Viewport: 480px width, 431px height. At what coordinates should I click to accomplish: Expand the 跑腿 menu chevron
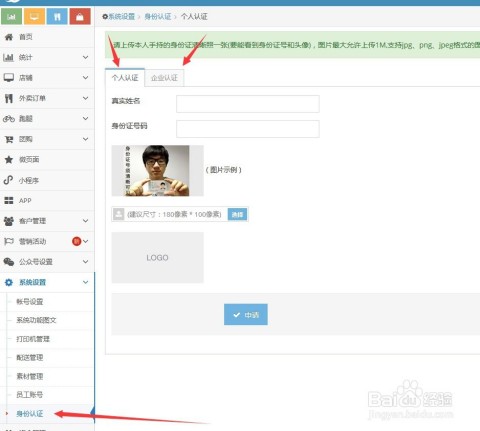pos(86,119)
